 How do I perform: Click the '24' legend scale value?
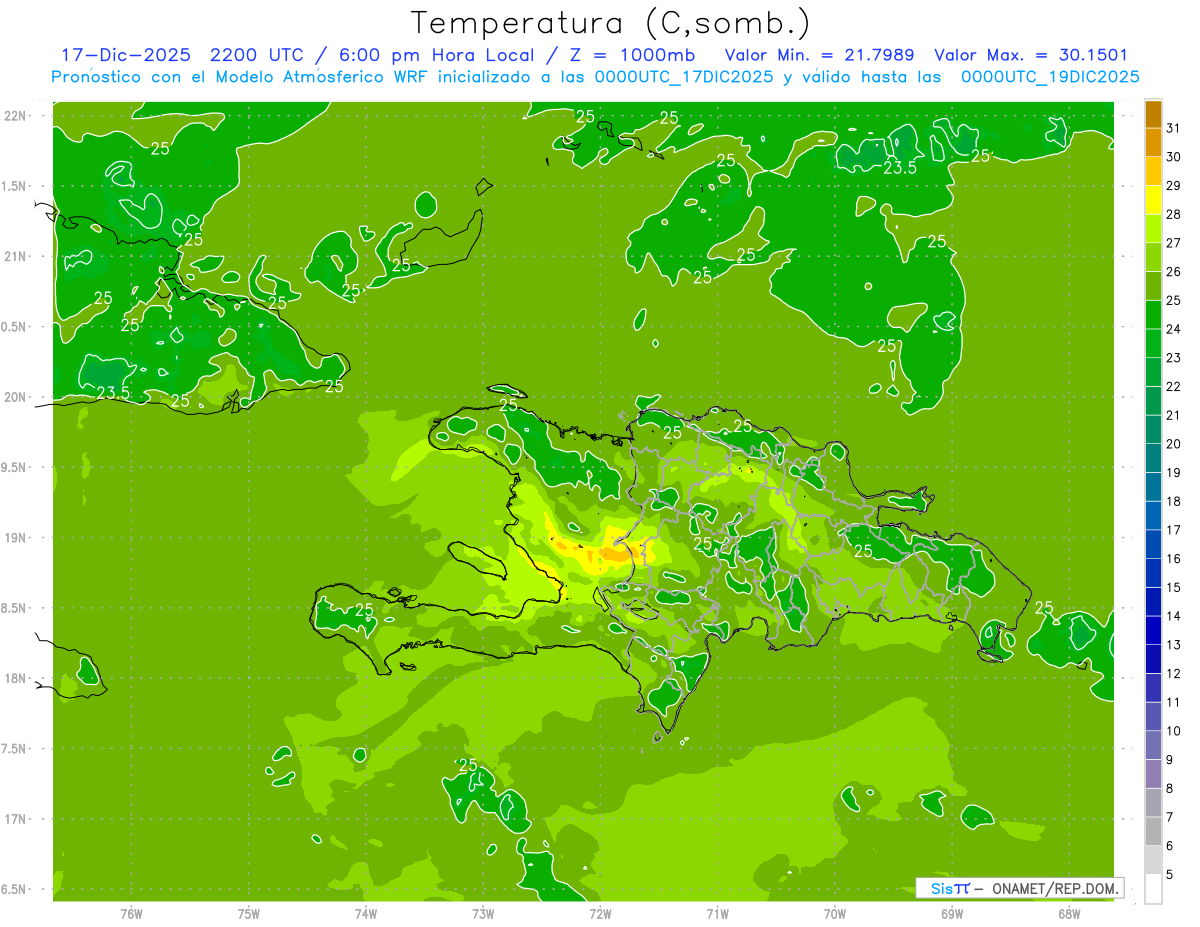point(1174,329)
